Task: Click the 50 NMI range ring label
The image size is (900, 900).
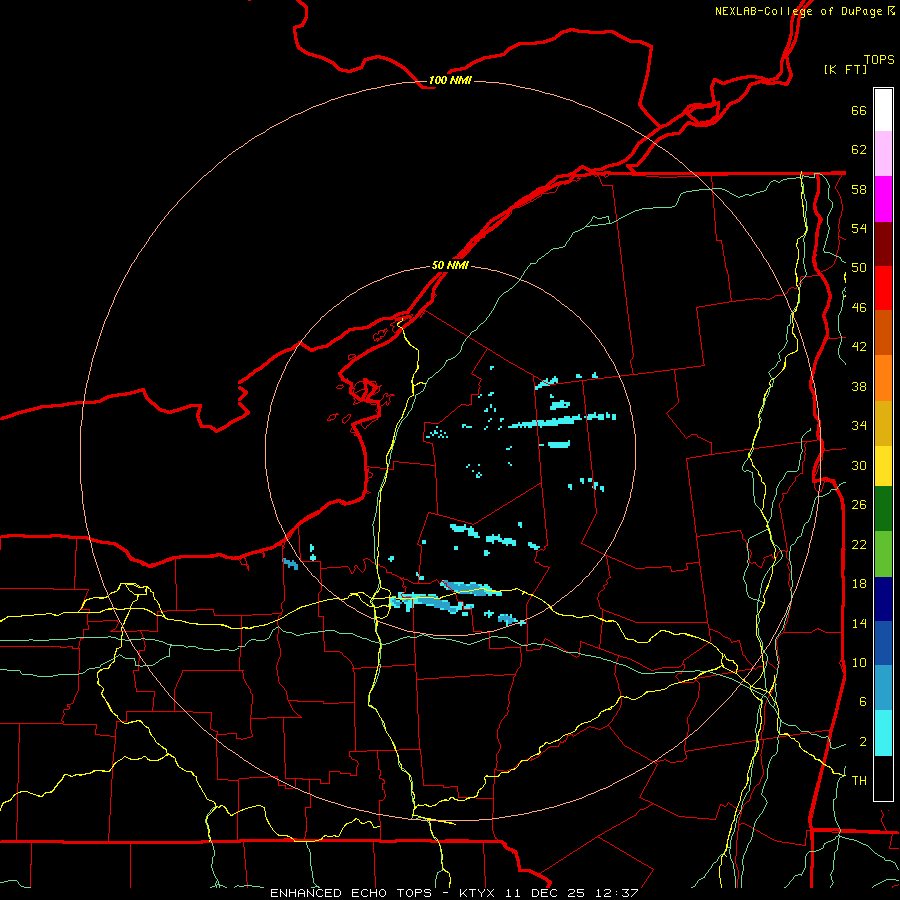Action: pos(450,265)
